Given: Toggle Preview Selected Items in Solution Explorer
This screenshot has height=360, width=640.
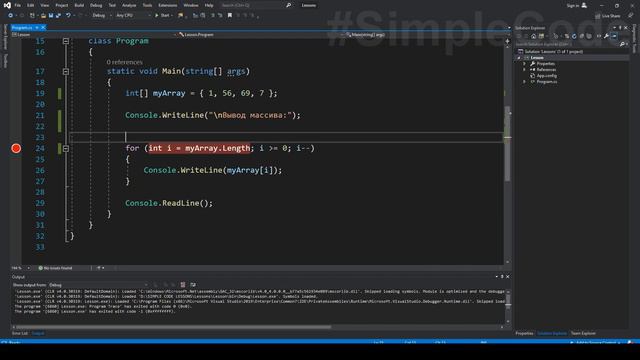Looking at the screenshot, I should pos(614,36).
